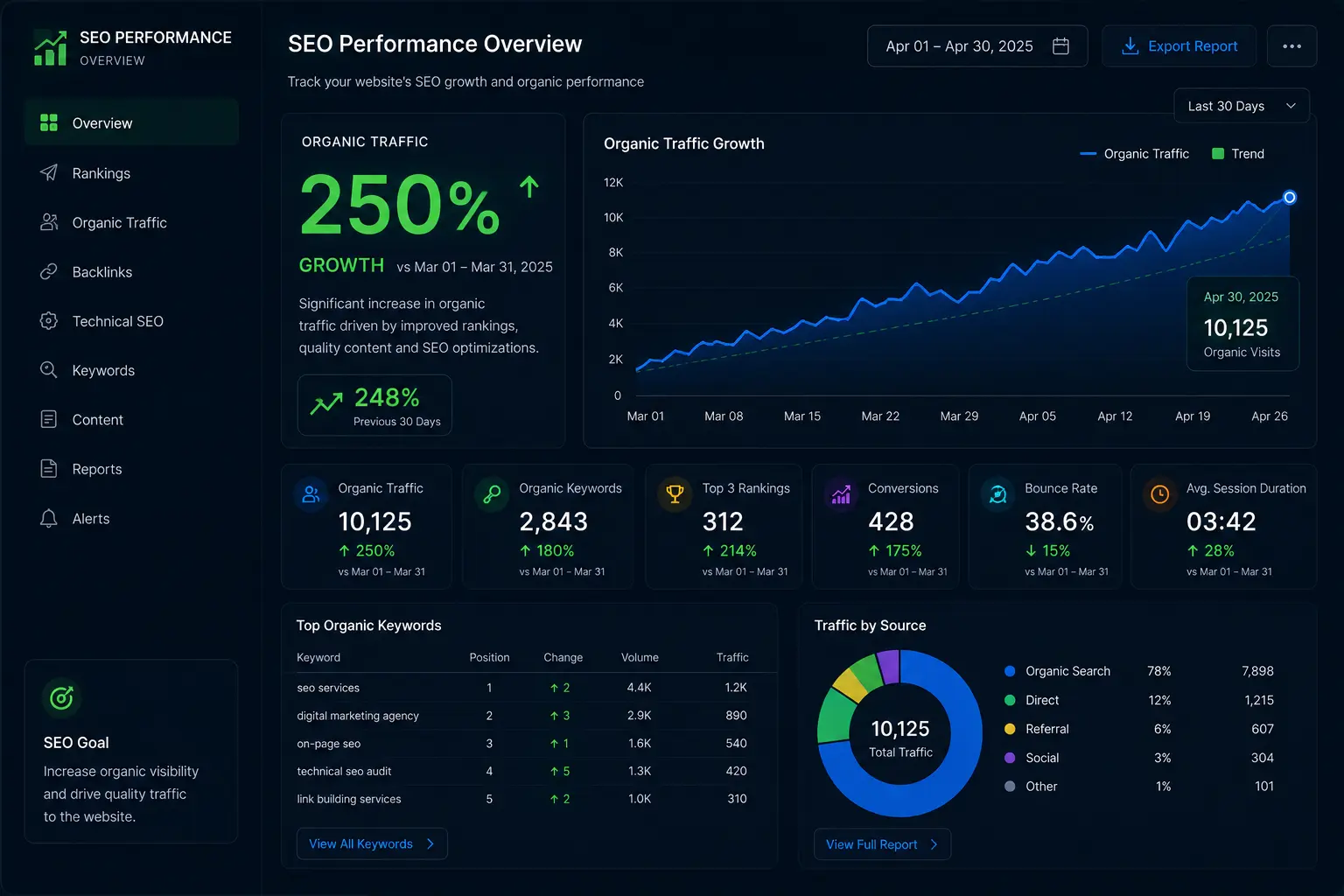Image resolution: width=1344 pixels, height=896 pixels.
Task: Select the 'digital marketing agency' keyword row
Action: pyautogui.click(x=529, y=716)
